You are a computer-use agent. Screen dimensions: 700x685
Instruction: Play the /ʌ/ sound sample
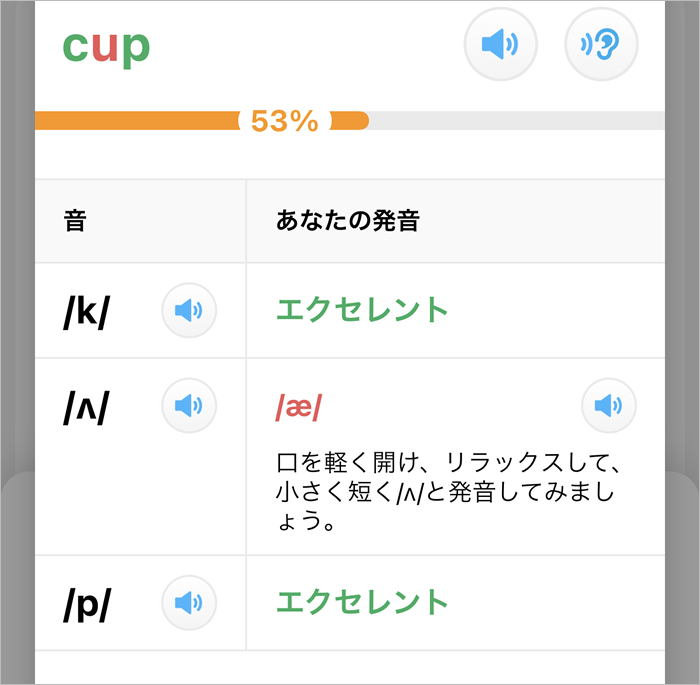coord(189,405)
